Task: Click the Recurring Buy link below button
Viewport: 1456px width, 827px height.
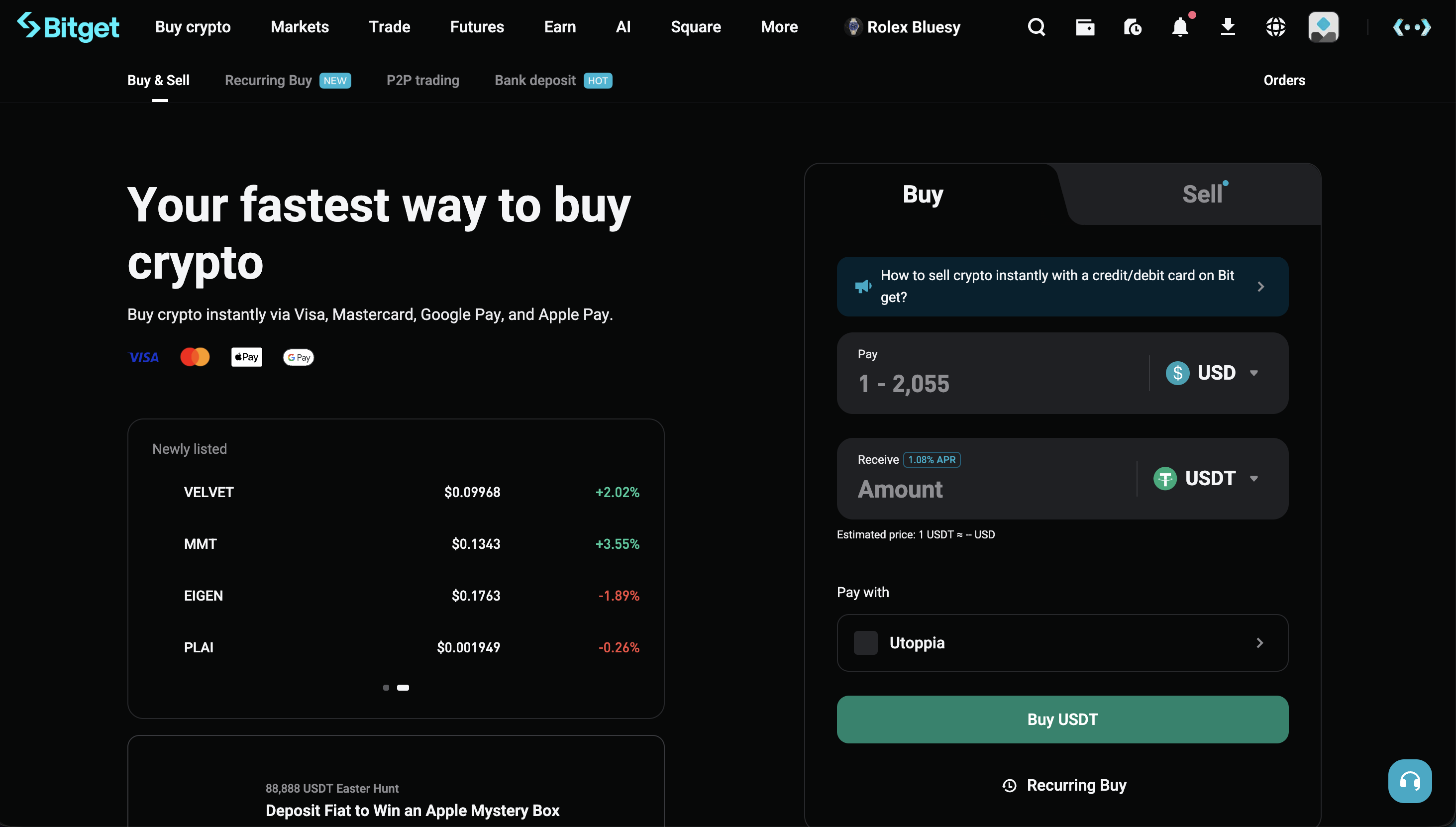Action: pos(1064,786)
